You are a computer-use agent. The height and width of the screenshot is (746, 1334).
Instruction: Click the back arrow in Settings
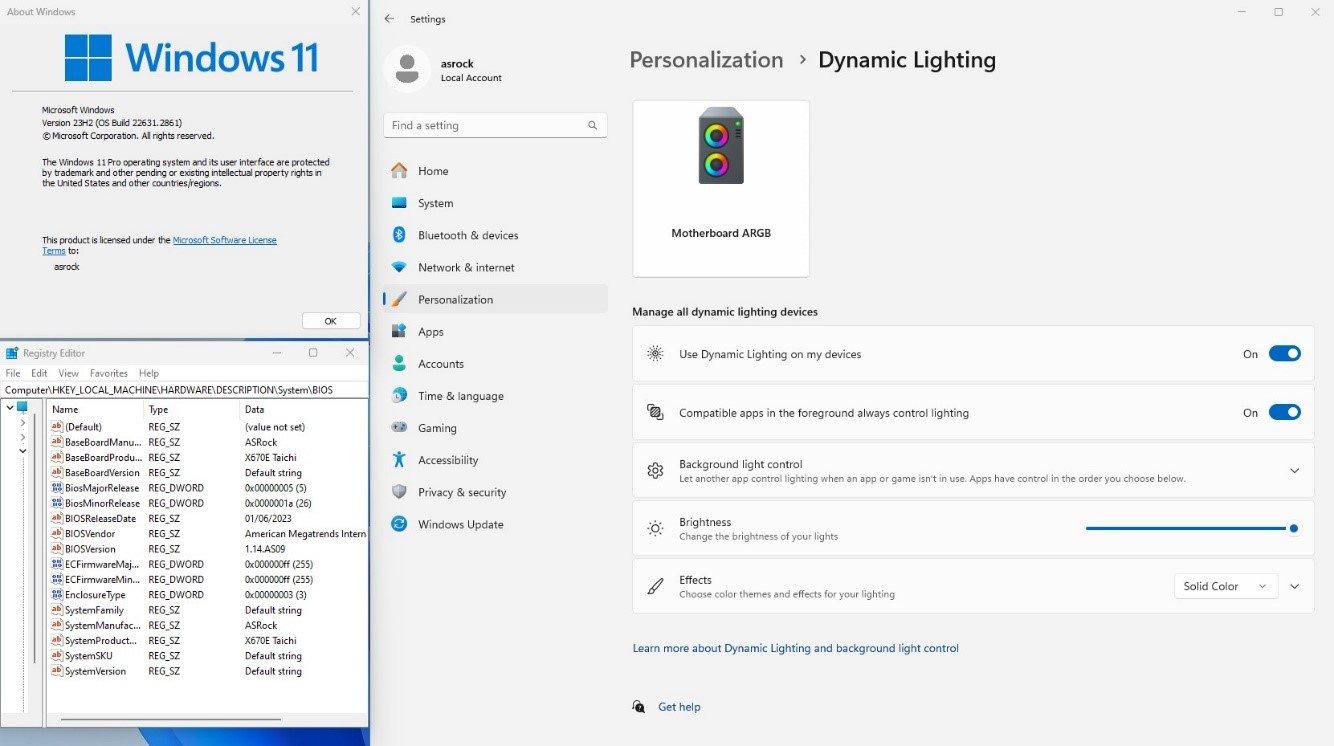click(388, 18)
